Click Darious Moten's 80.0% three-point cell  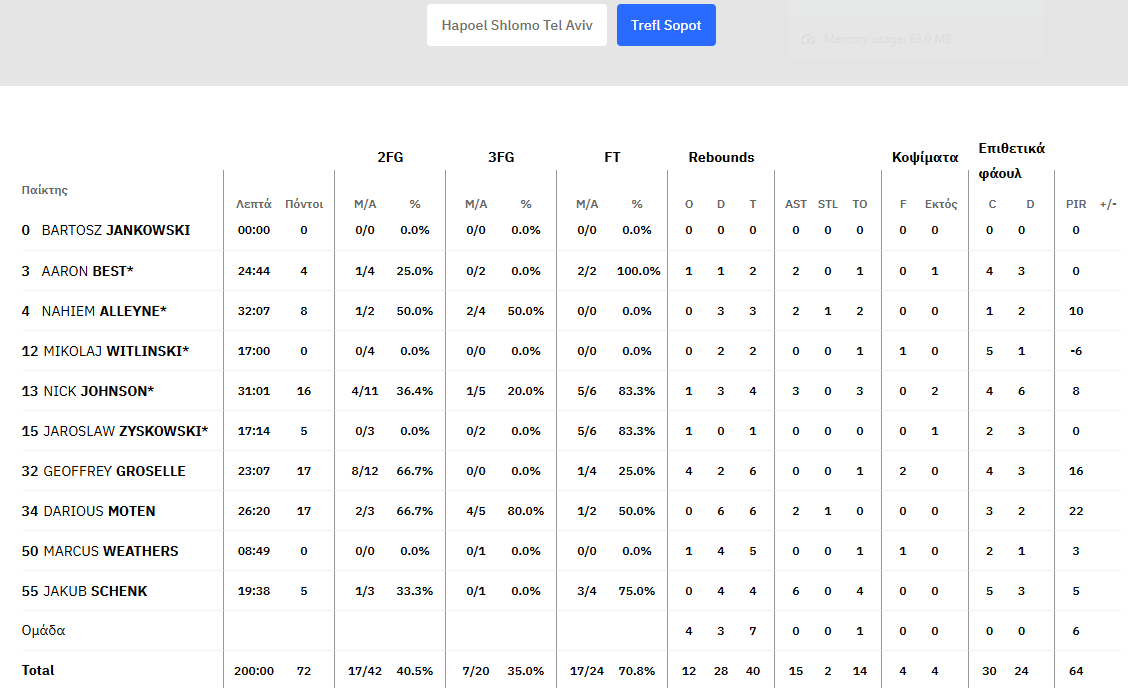pos(526,511)
